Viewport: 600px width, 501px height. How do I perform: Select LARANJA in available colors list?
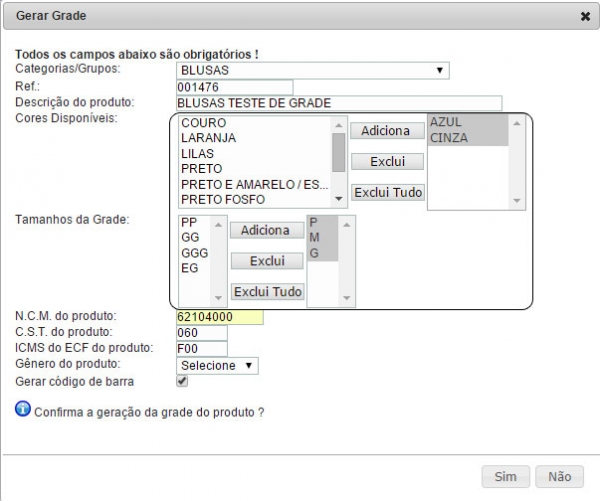tap(255, 138)
